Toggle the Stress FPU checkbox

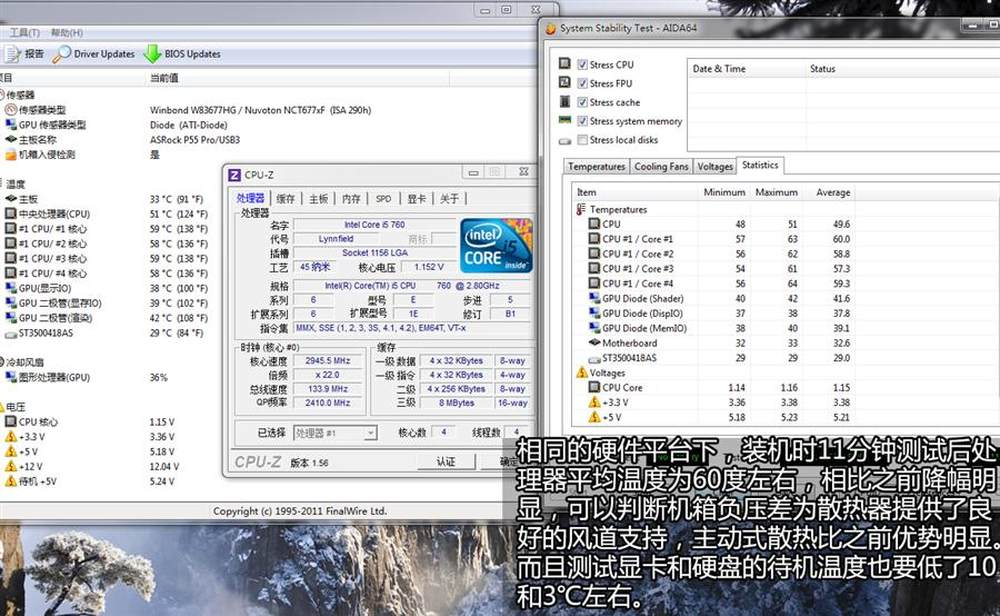pyautogui.click(x=582, y=83)
